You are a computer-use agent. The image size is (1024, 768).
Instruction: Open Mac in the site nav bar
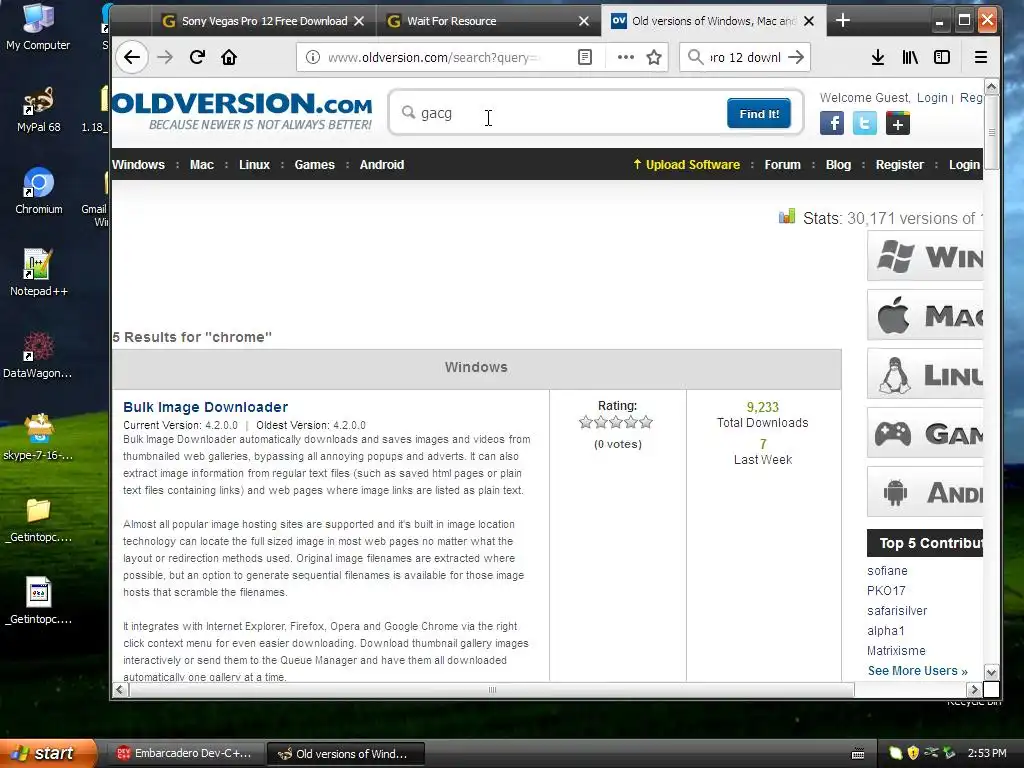click(202, 165)
